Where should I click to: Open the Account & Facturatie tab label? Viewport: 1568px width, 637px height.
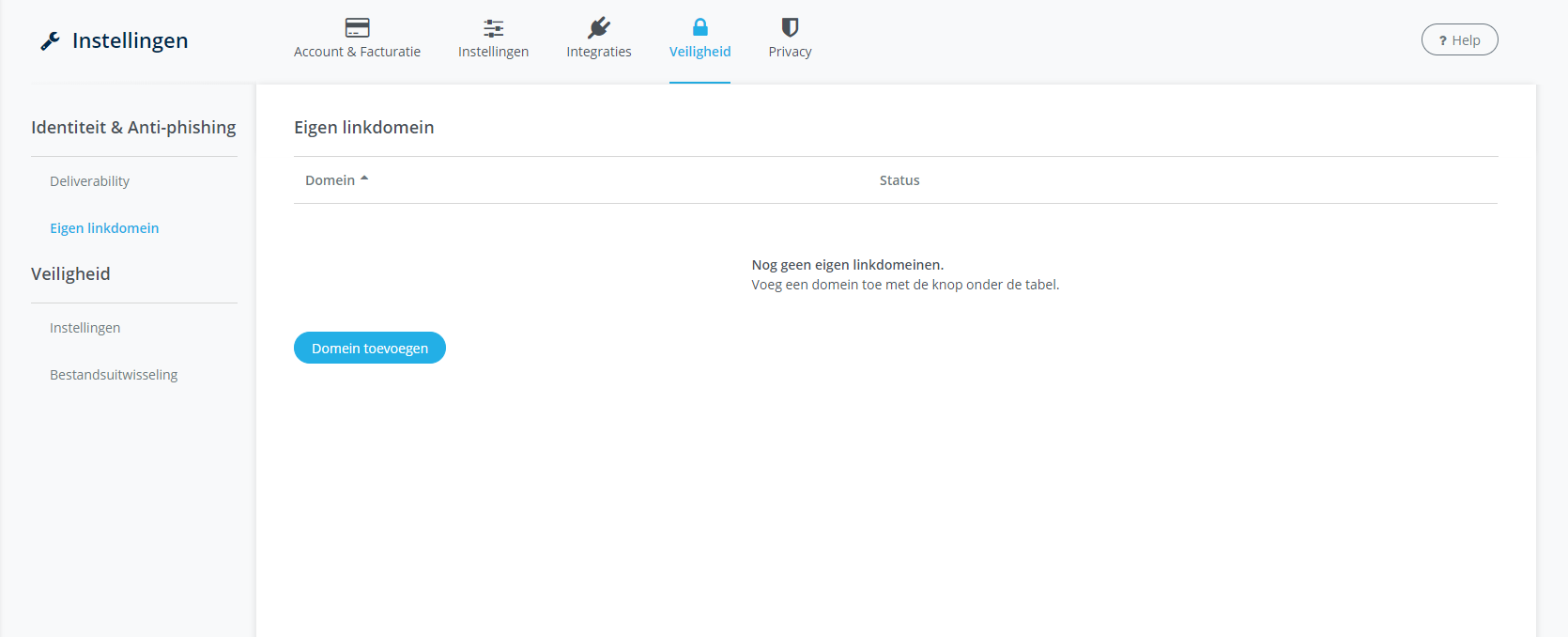tap(357, 52)
